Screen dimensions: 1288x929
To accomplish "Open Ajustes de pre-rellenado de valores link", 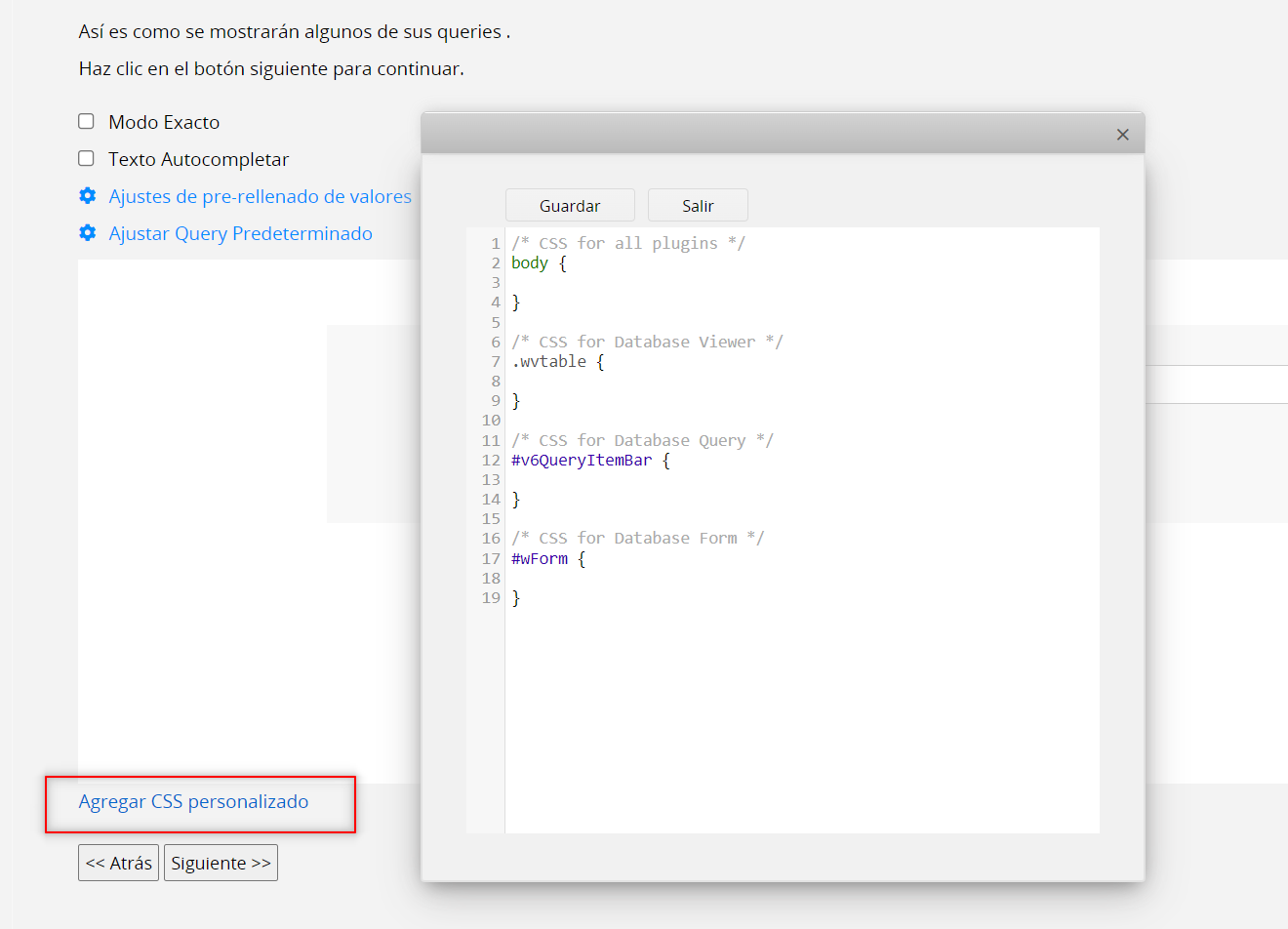I will point(260,196).
